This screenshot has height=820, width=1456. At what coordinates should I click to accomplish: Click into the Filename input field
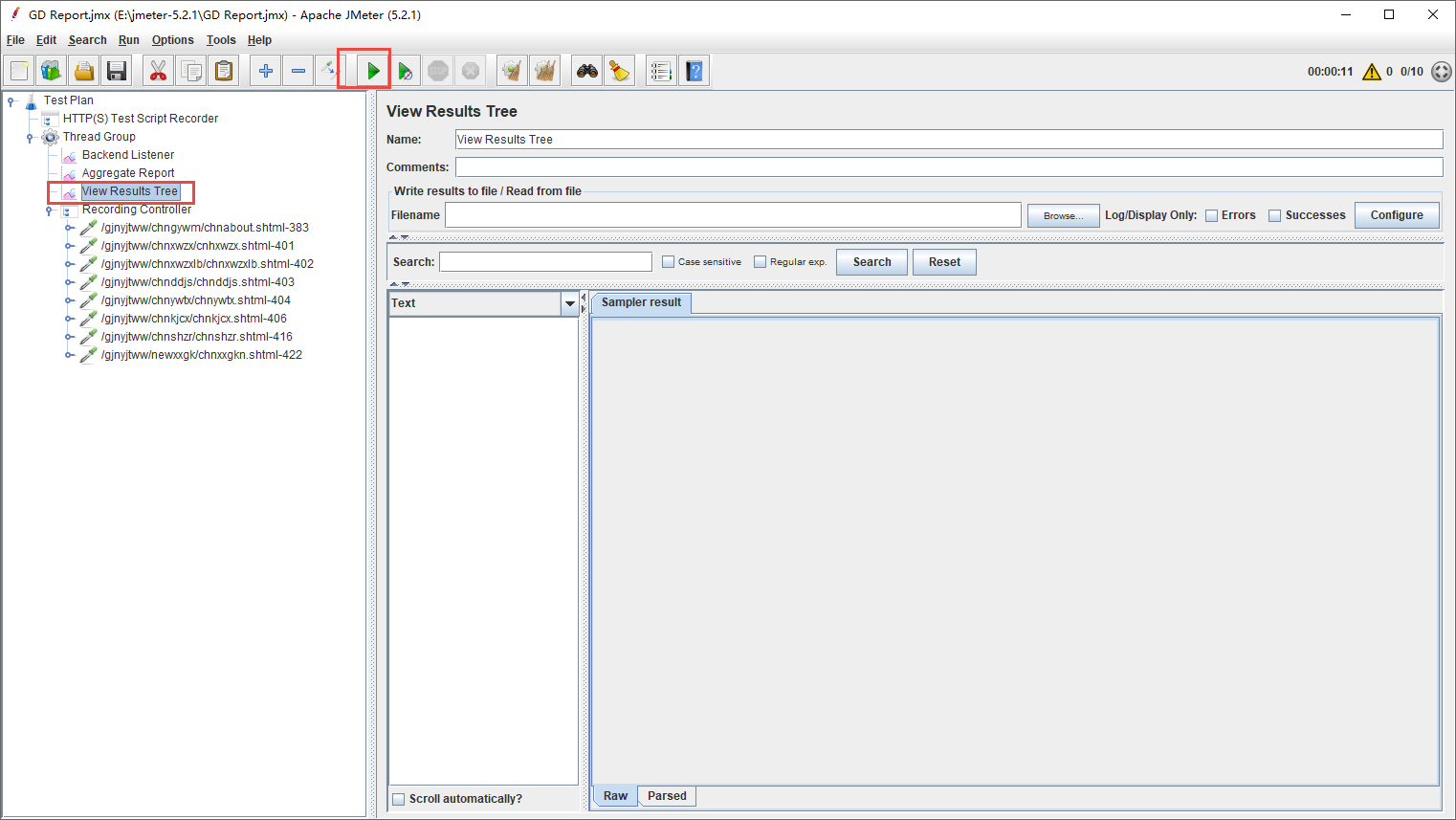coord(732,215)
